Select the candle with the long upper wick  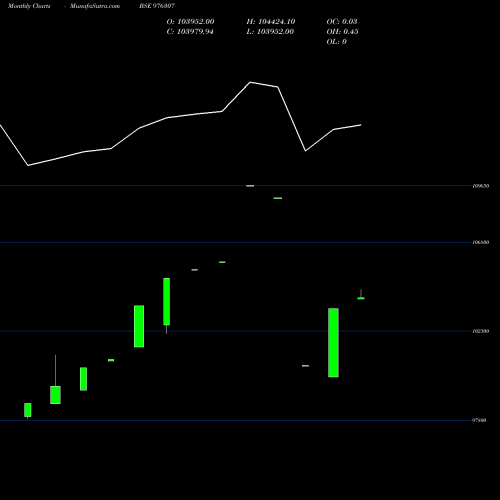tap(55, 380)
